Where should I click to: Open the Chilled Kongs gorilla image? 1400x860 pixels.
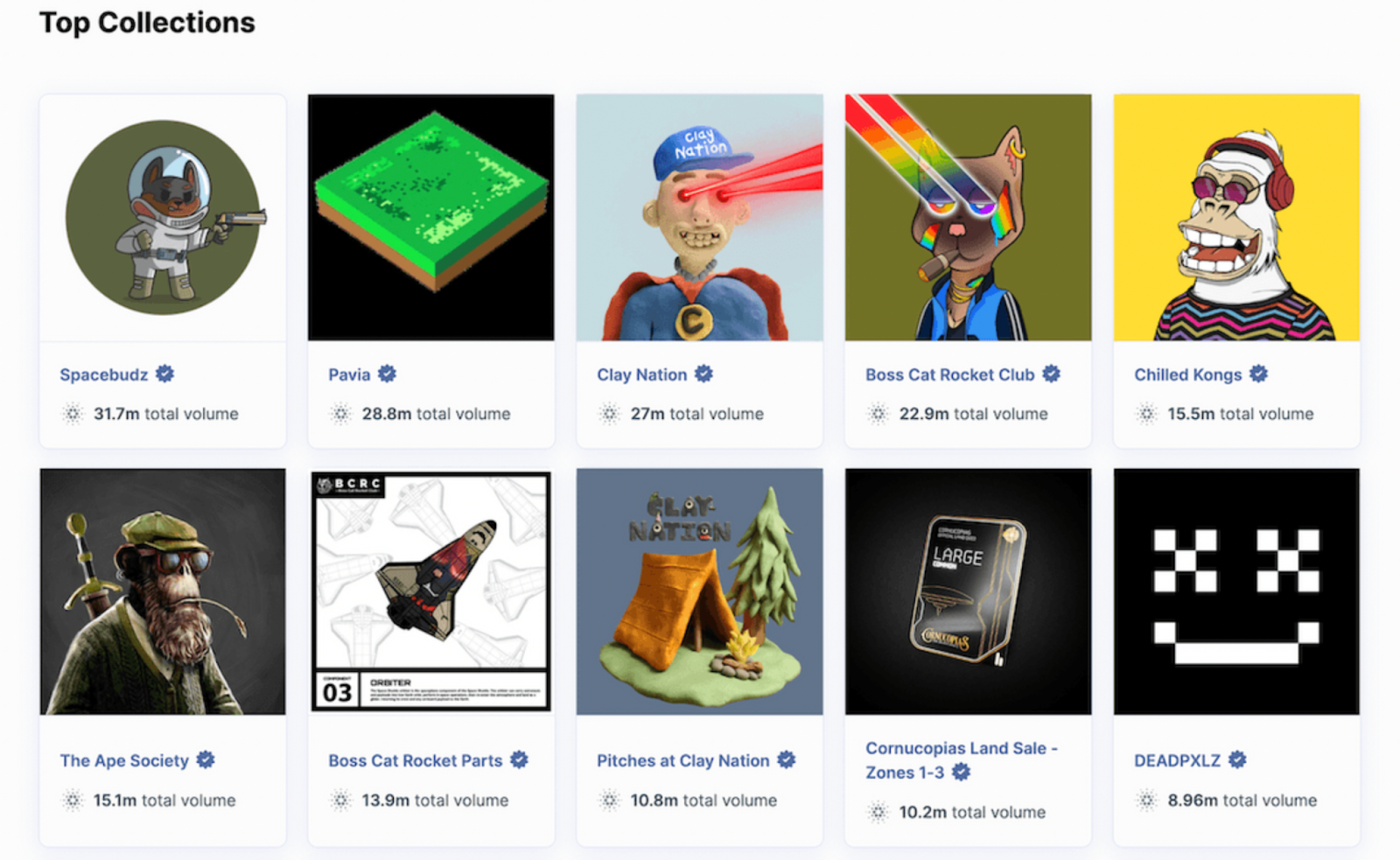[1236, 218]
